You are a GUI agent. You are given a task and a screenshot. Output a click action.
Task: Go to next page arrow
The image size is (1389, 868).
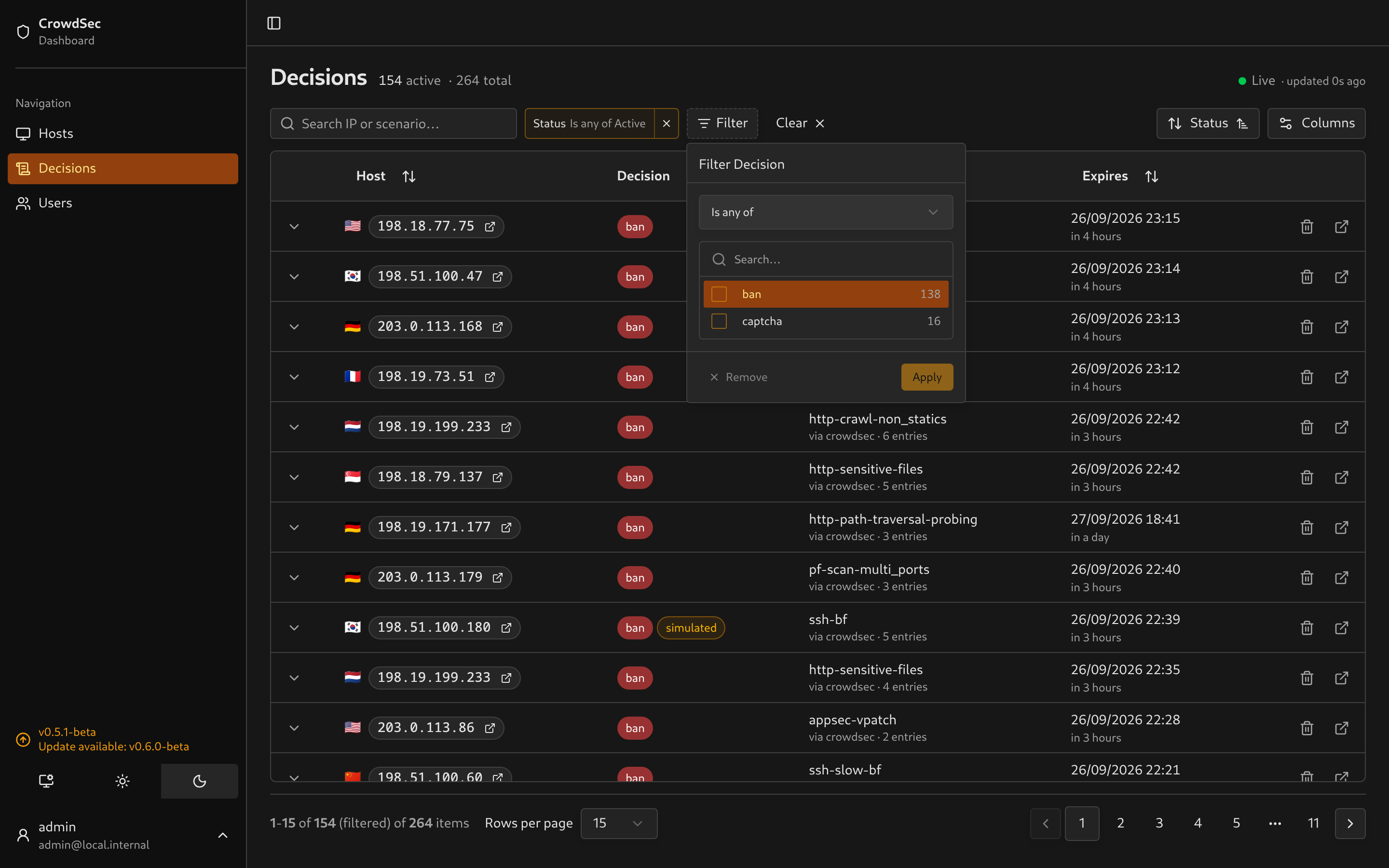coord(1350,823)
